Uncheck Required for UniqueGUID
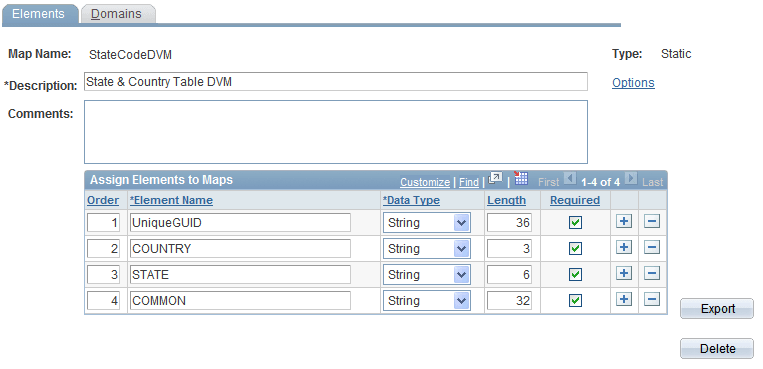Image resolution: width=763 pixels, height=369 pixels. (x=575, y=222)
